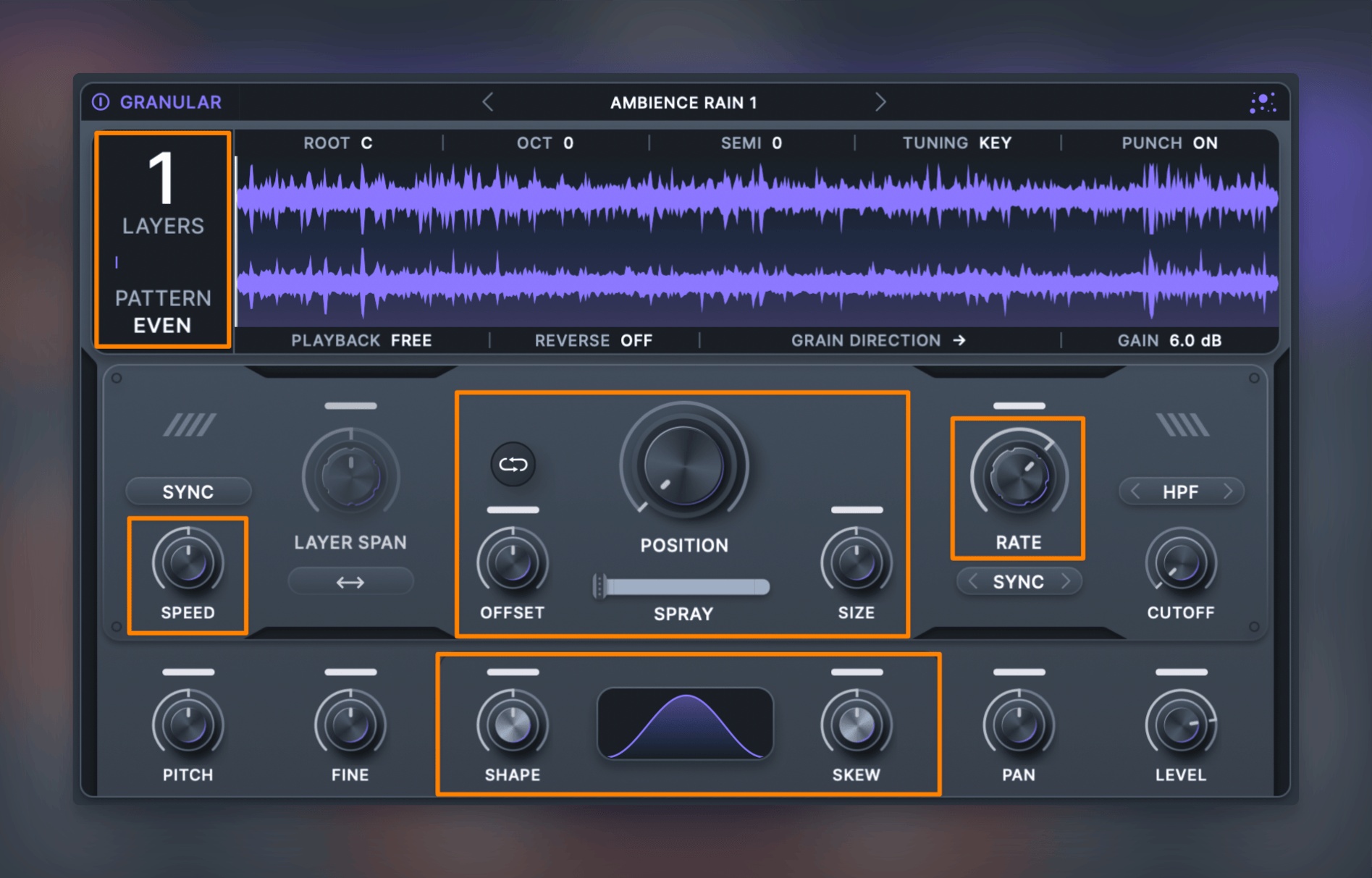
Task: Select previous filter type left of HPF
Action: click(1135, 491)
